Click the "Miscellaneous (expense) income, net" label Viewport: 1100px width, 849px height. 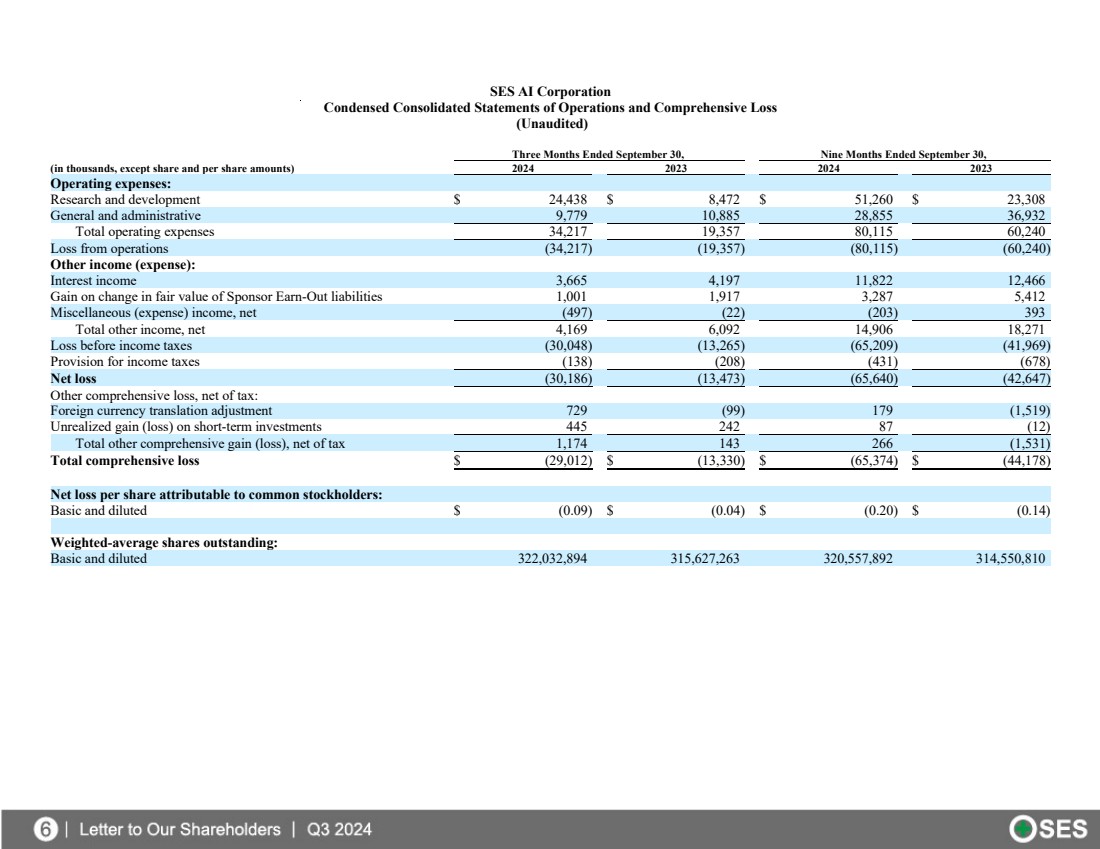tap(153, 312)
